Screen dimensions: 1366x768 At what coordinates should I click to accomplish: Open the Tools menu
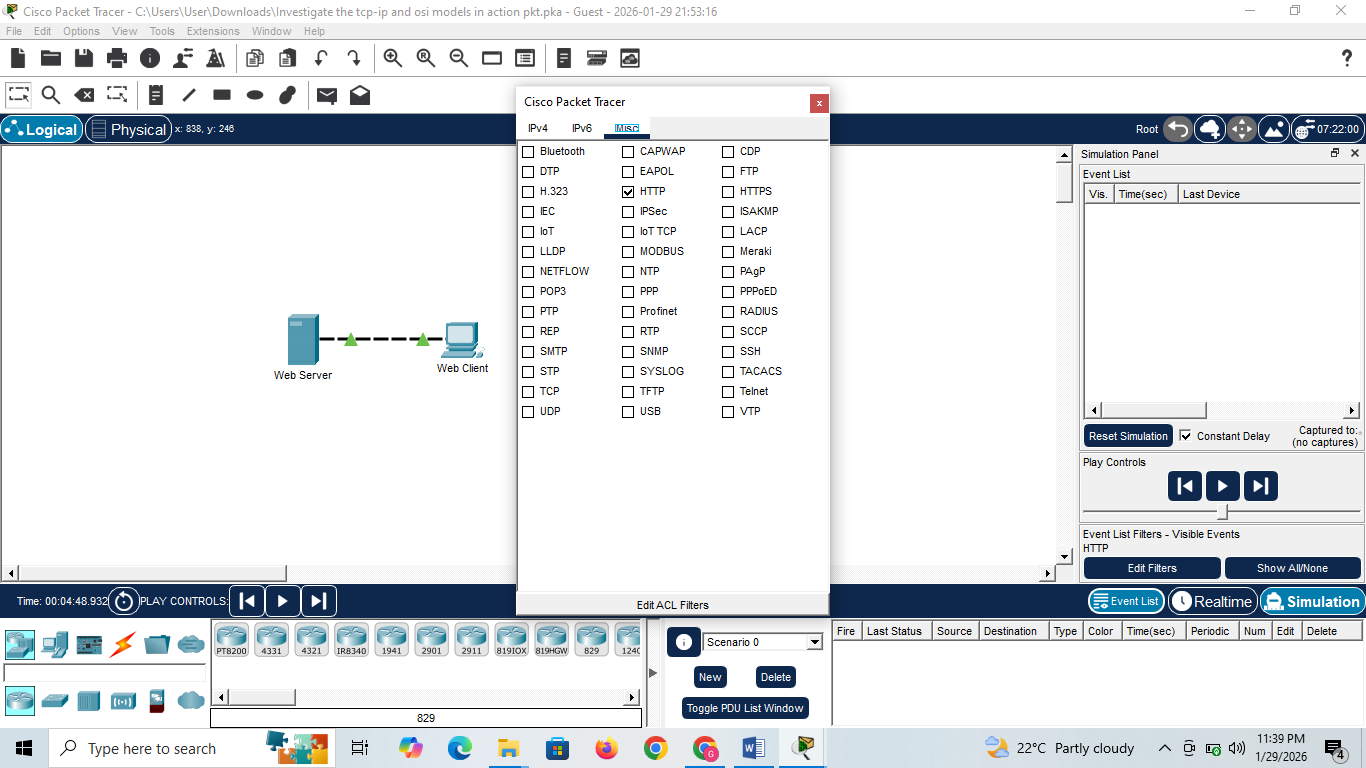coord(162,31)
